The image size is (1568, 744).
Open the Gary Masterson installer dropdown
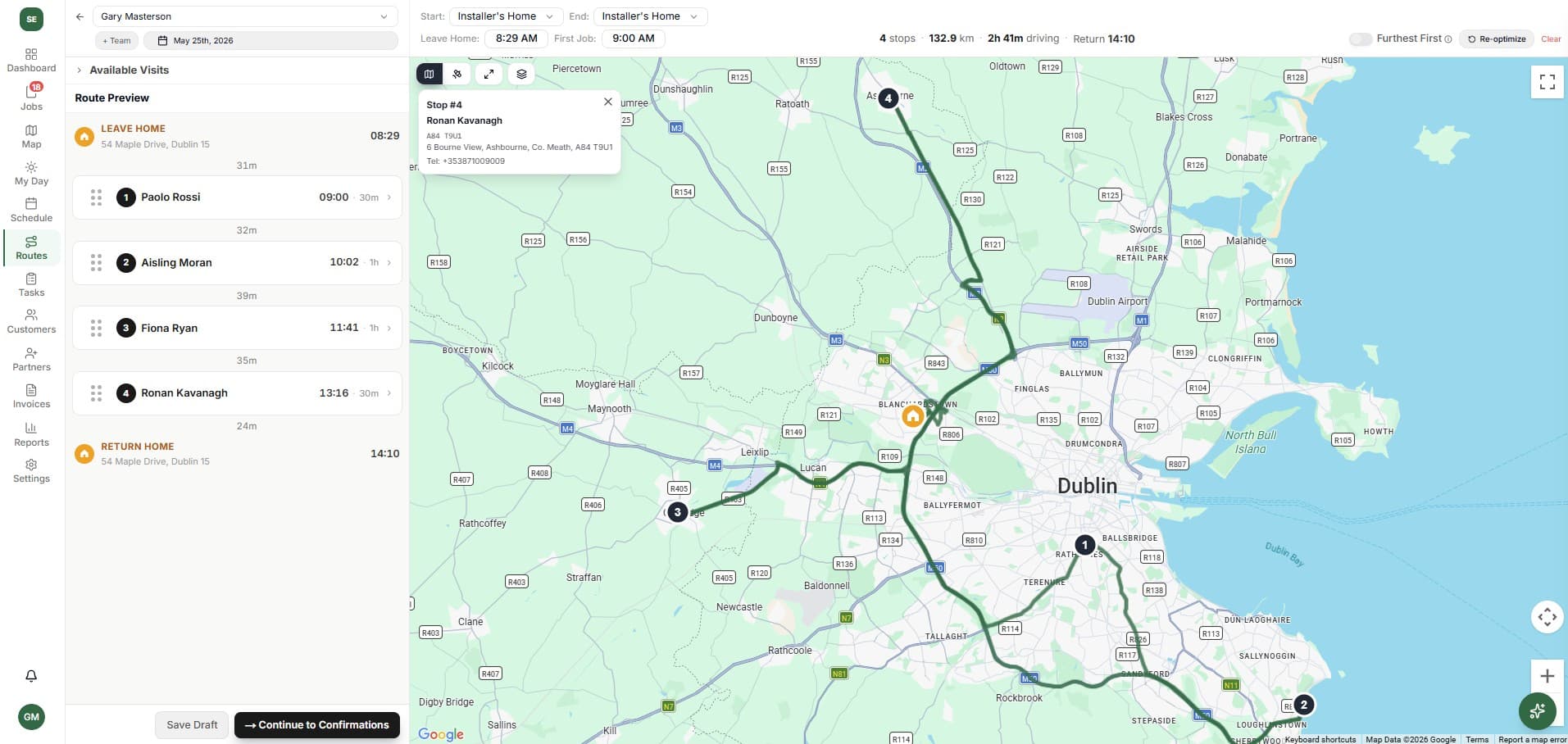245,16
